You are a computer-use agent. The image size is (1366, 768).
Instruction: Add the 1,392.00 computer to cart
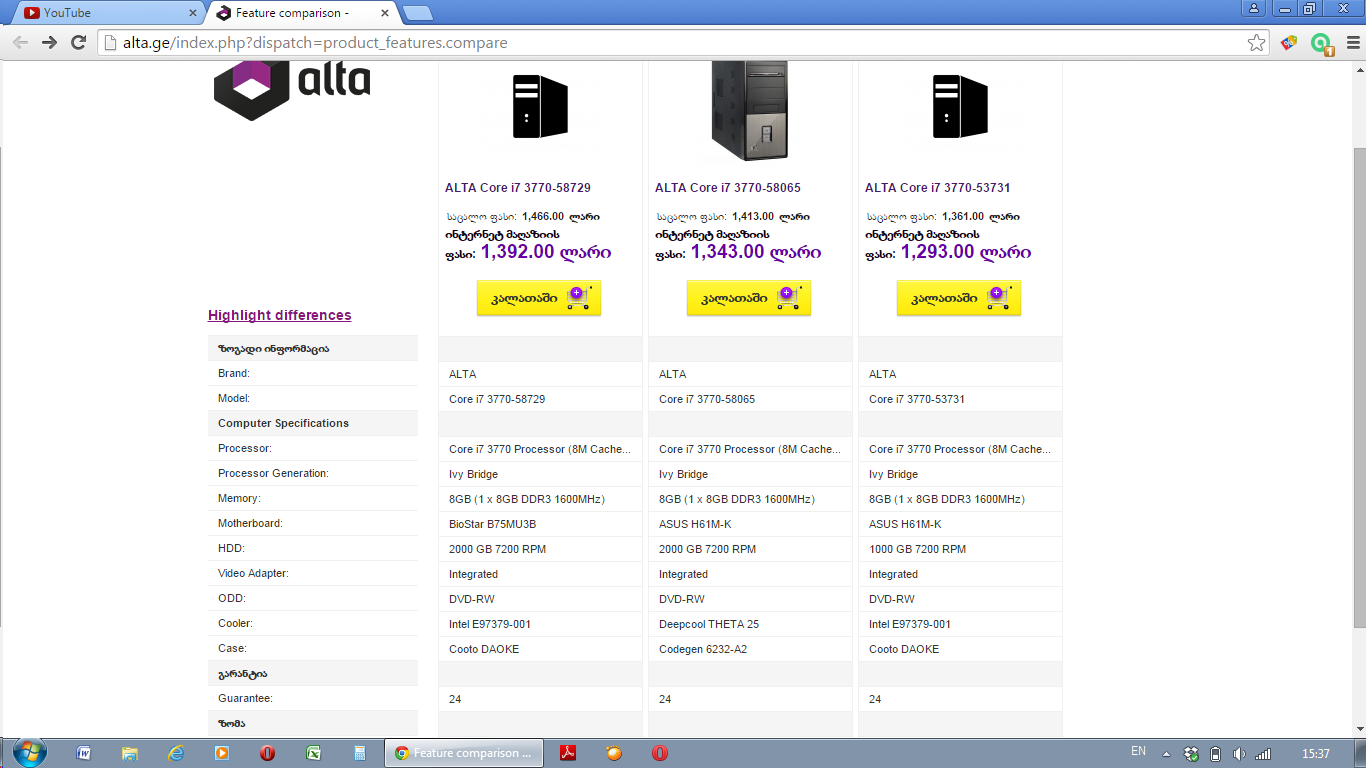(x=539, y=298)
